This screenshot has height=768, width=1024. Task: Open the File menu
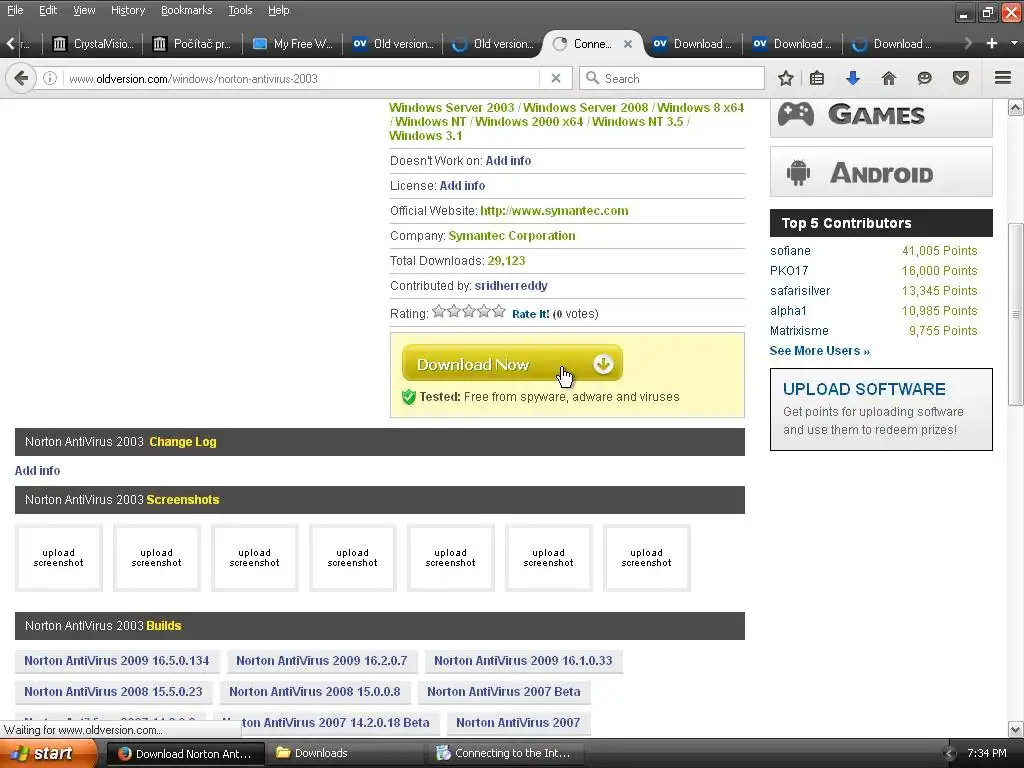point(14,10)
